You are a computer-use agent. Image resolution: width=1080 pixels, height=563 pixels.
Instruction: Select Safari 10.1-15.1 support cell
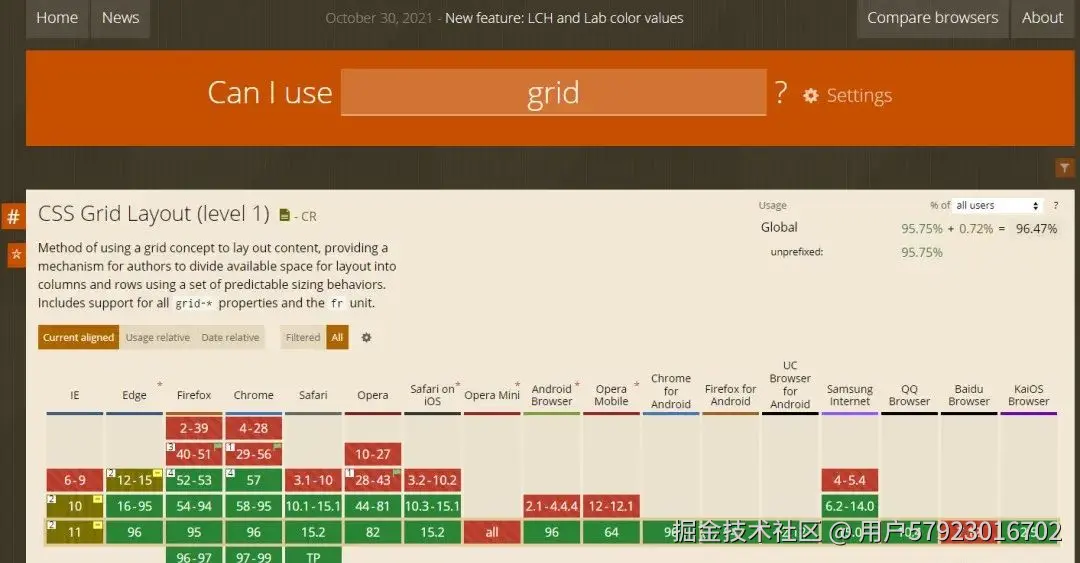click(x=313, y=506)
